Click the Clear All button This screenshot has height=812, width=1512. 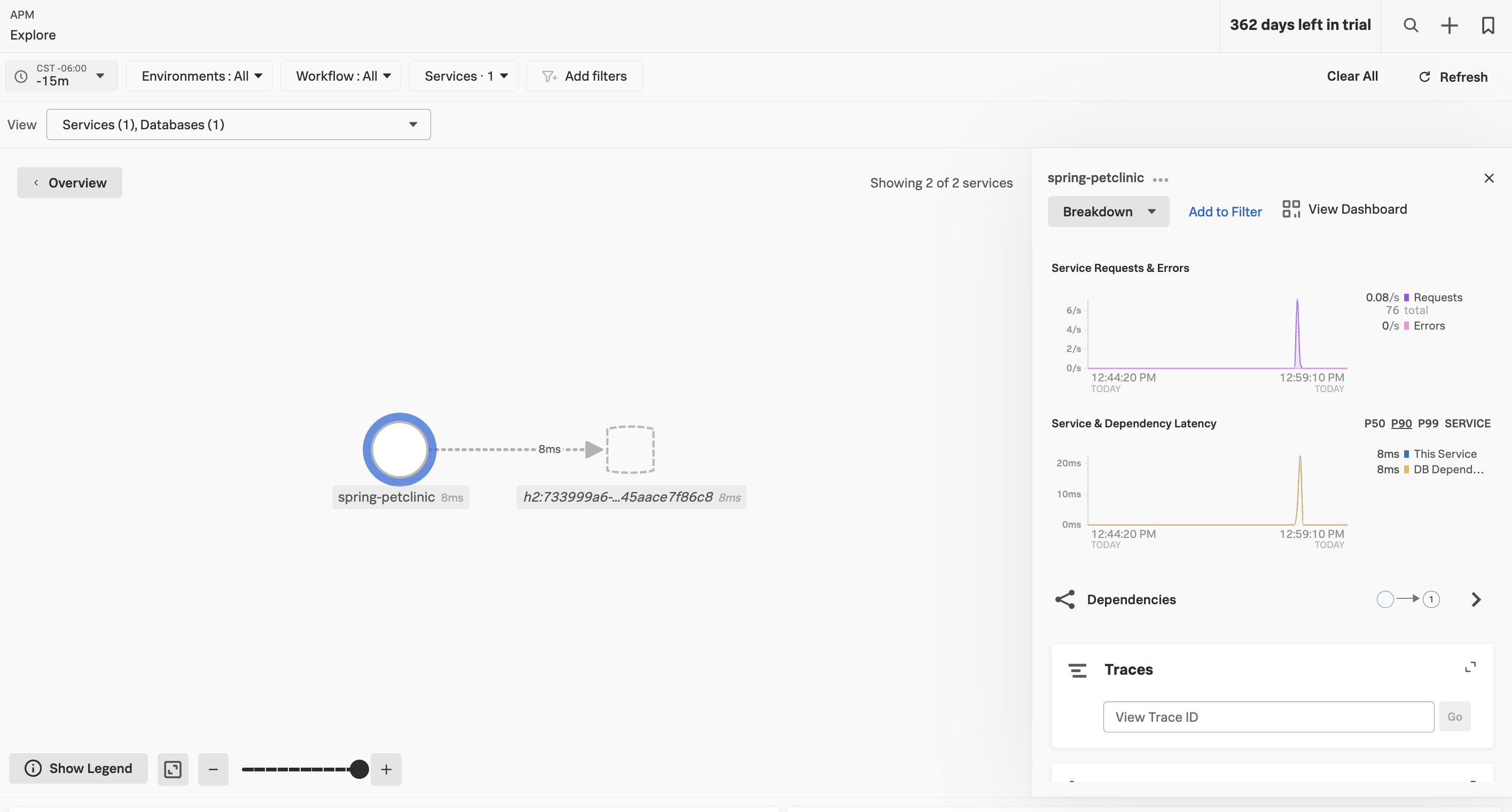(x=1353, y=76)
